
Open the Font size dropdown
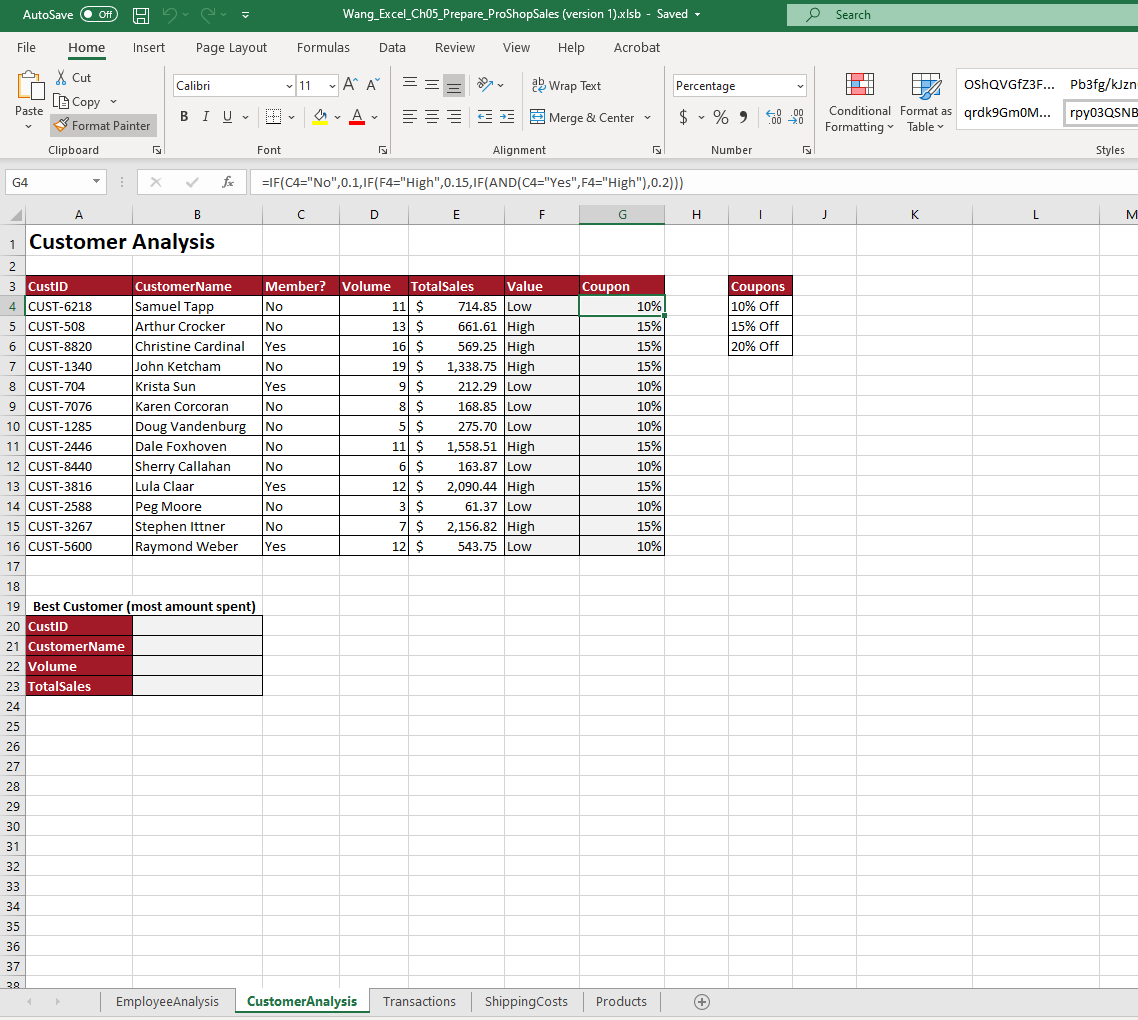click(x=332, y=86)
